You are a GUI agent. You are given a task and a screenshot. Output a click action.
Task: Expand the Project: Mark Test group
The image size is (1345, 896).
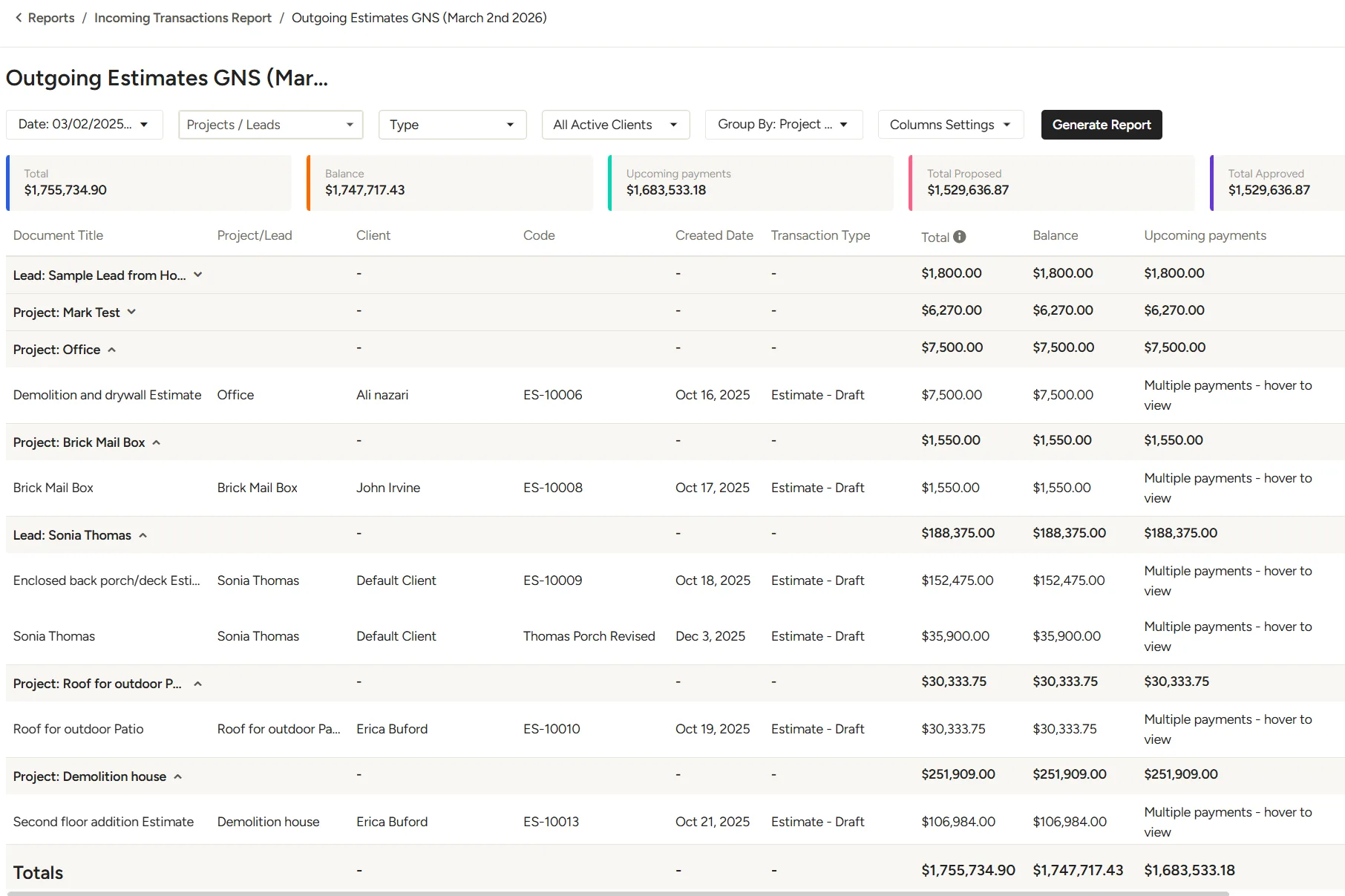pyautogui.click(x=131, y=312)
